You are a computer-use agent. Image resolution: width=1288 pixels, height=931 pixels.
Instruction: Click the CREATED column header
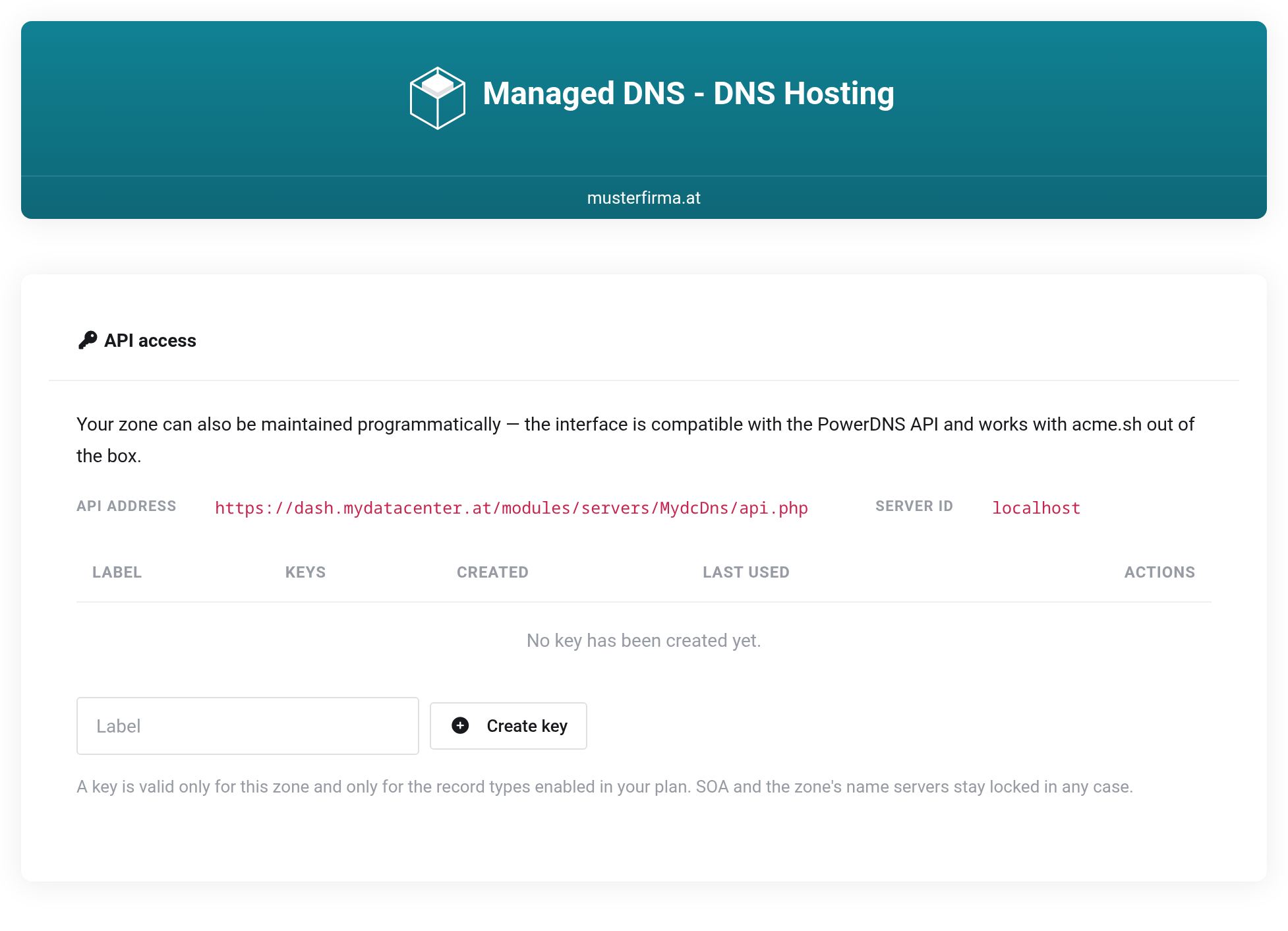pyautogui.click(x=492, y=572)
